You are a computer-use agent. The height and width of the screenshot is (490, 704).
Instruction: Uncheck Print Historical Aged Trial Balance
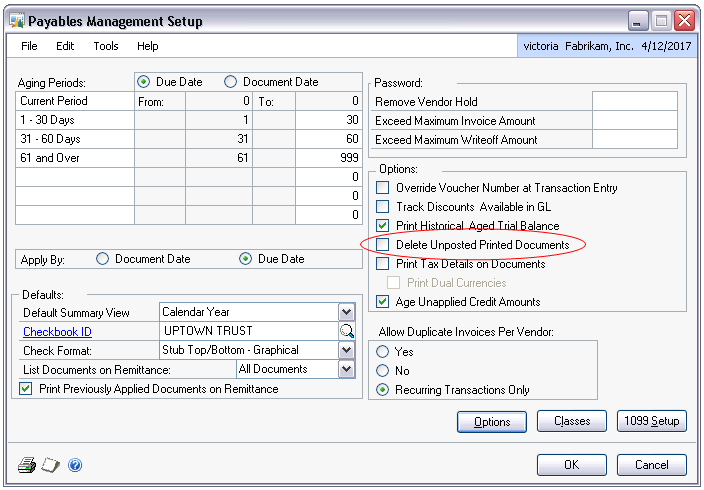[x=382, y=226]
